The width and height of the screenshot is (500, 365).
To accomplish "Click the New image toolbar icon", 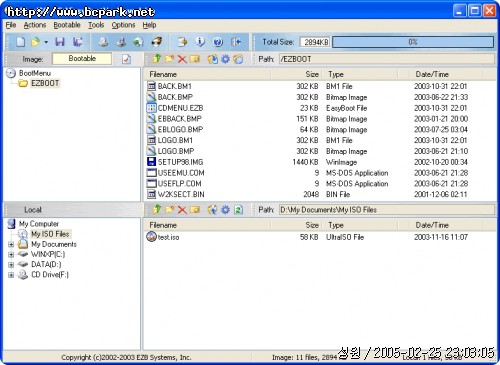I will 21,42.
